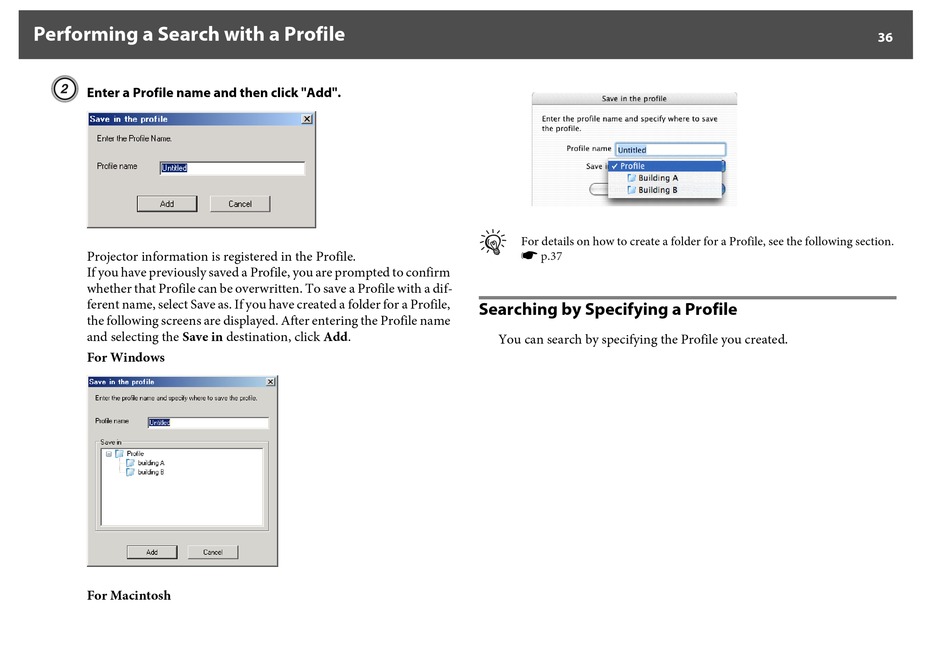Click the "Searching by Specifying a Profile" heading
The width and height of the screenshot is (950, 667).
point(608,310)
